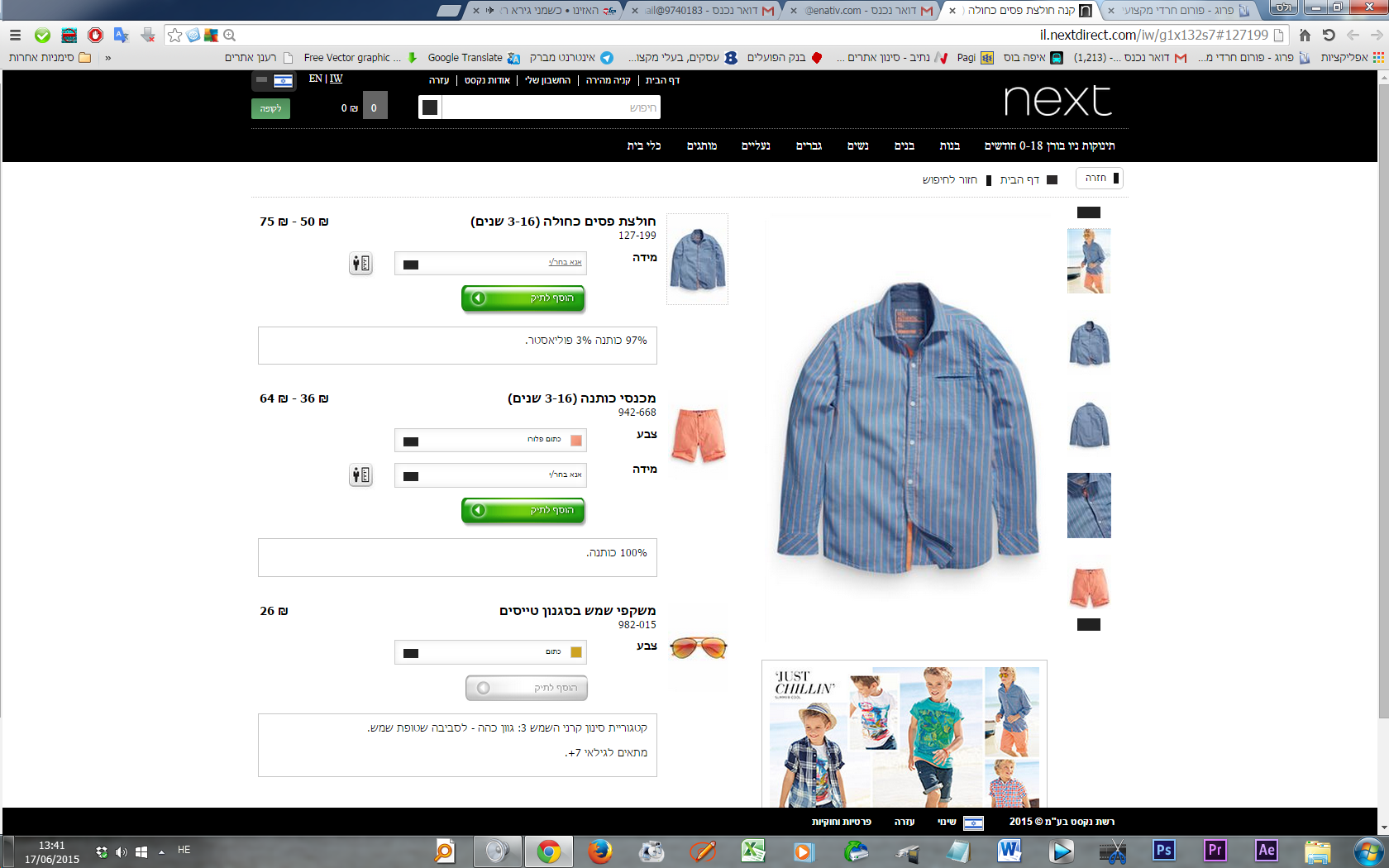The width and height of the screenshot is (1389, 868).
Task: Click the page zoom magnifier icon in address bar
Action: (x=230, y=35)
